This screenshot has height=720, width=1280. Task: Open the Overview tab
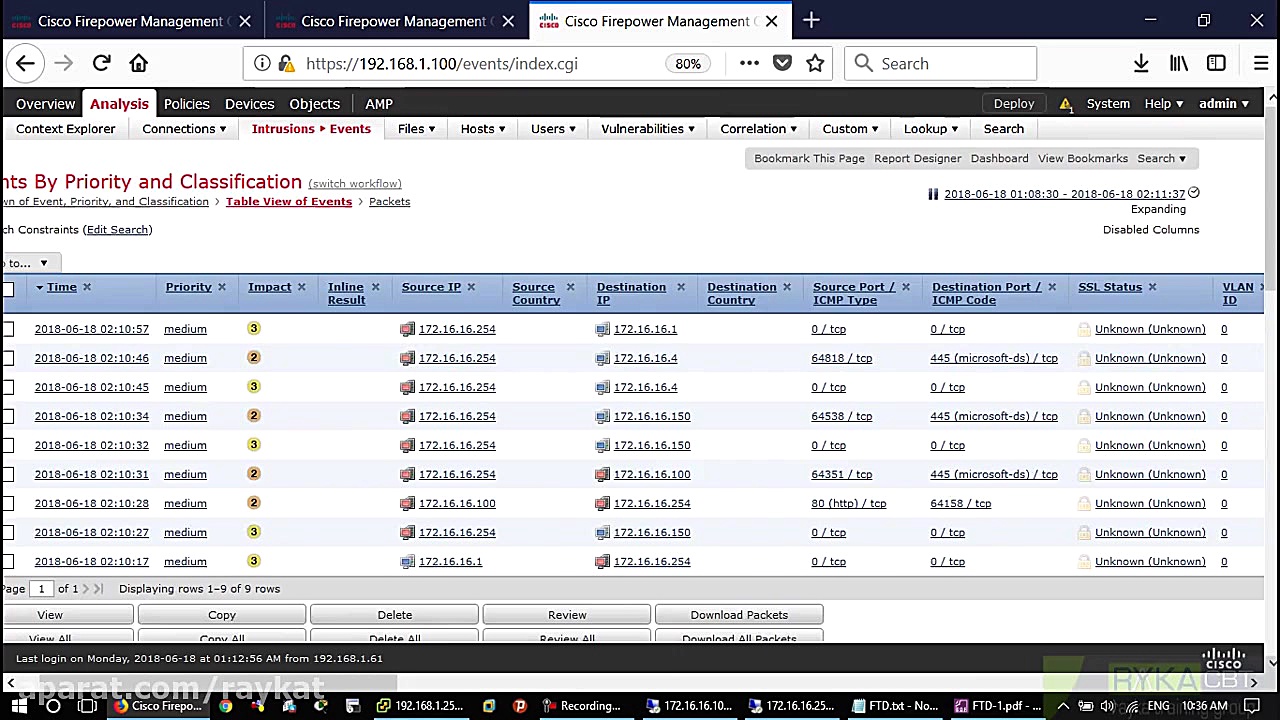tap(45, 103)
